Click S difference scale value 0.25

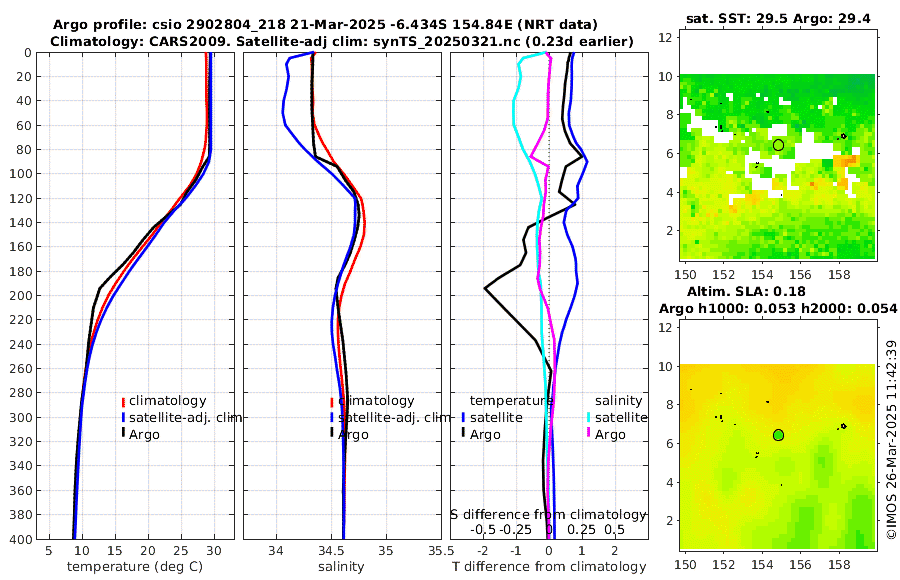click(x=581, y=530)
